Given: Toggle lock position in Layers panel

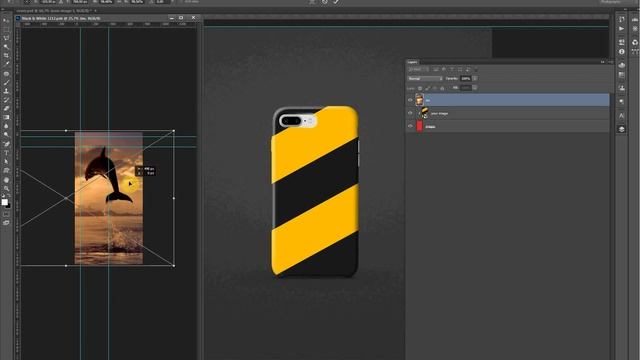Looking at the screenshot, I should (435, 88).
